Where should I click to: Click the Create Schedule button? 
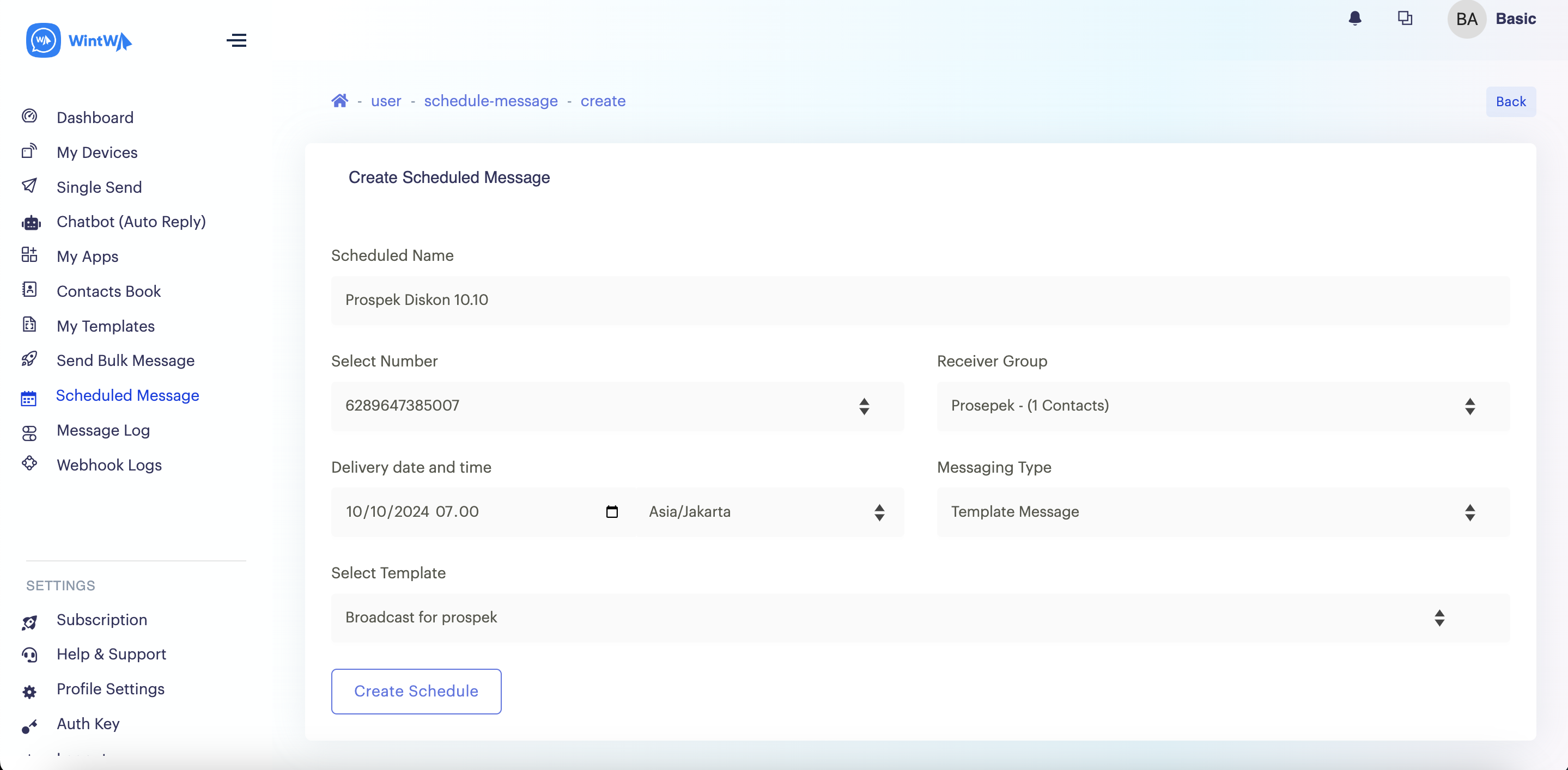point(416,691)
